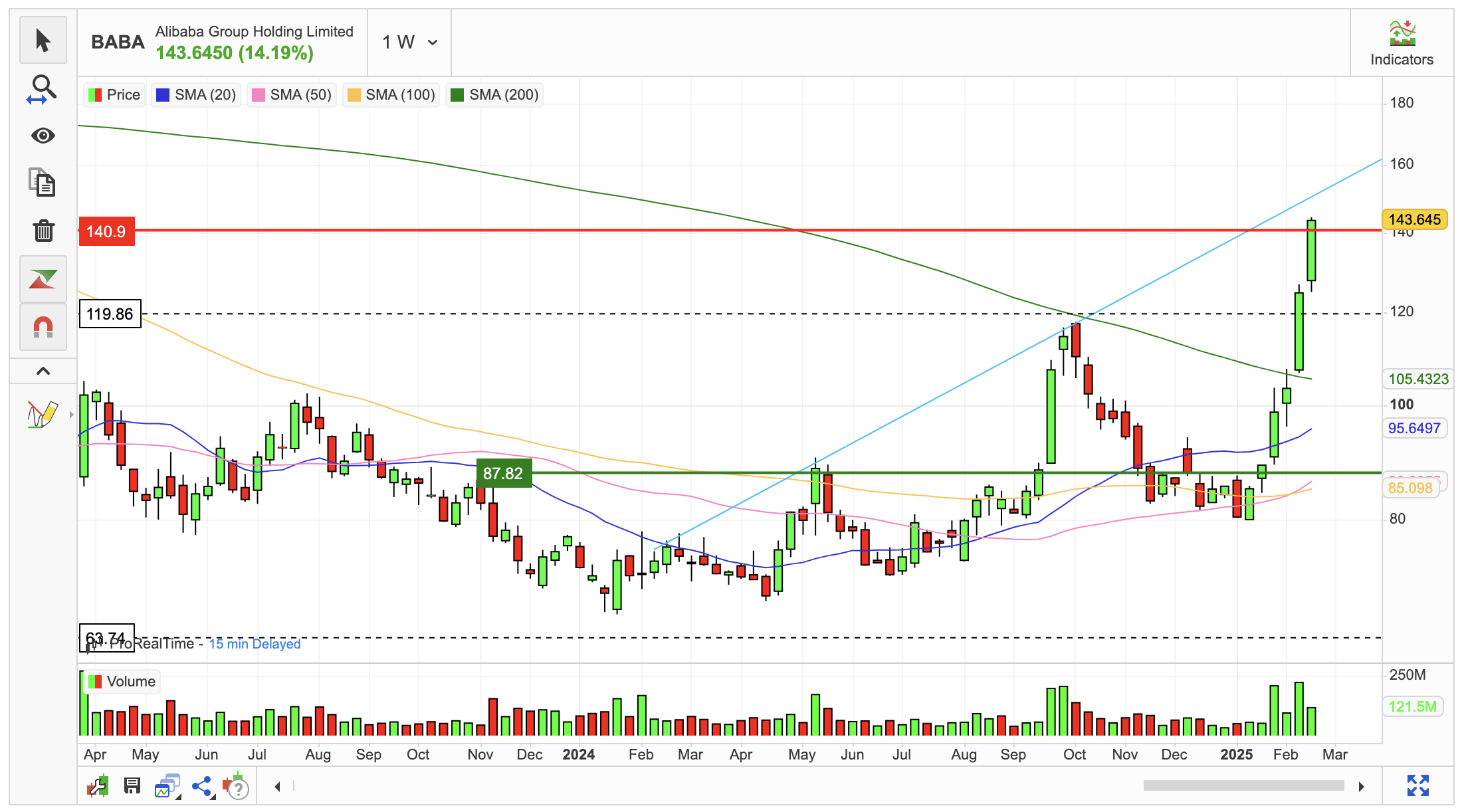Click the blue SMA (20) color swatch

(163, 95)
